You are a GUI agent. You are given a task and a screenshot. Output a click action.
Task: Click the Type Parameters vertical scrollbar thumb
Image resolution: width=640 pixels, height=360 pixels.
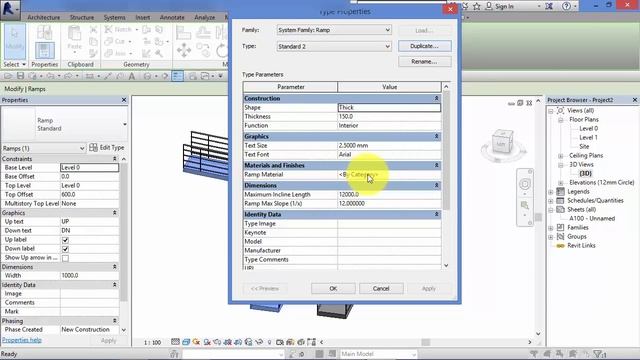click(x=446, y=150)
